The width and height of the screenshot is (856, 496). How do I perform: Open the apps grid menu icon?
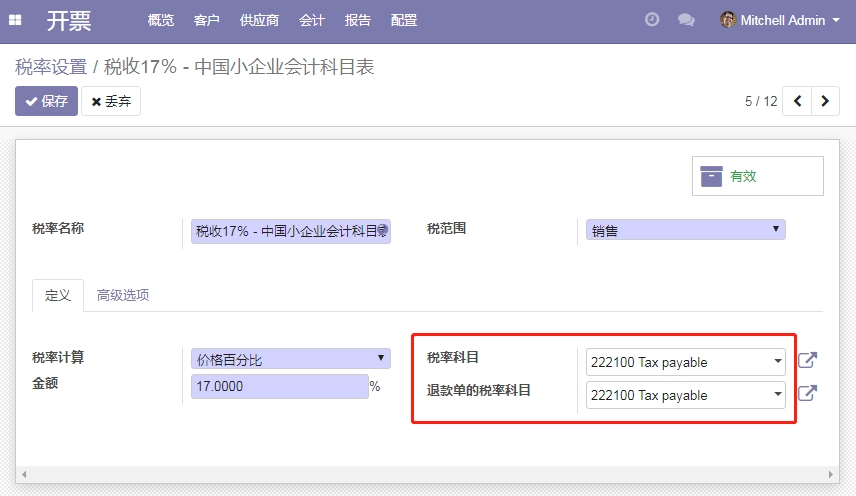pyautogui.click(x=15, y=20)
